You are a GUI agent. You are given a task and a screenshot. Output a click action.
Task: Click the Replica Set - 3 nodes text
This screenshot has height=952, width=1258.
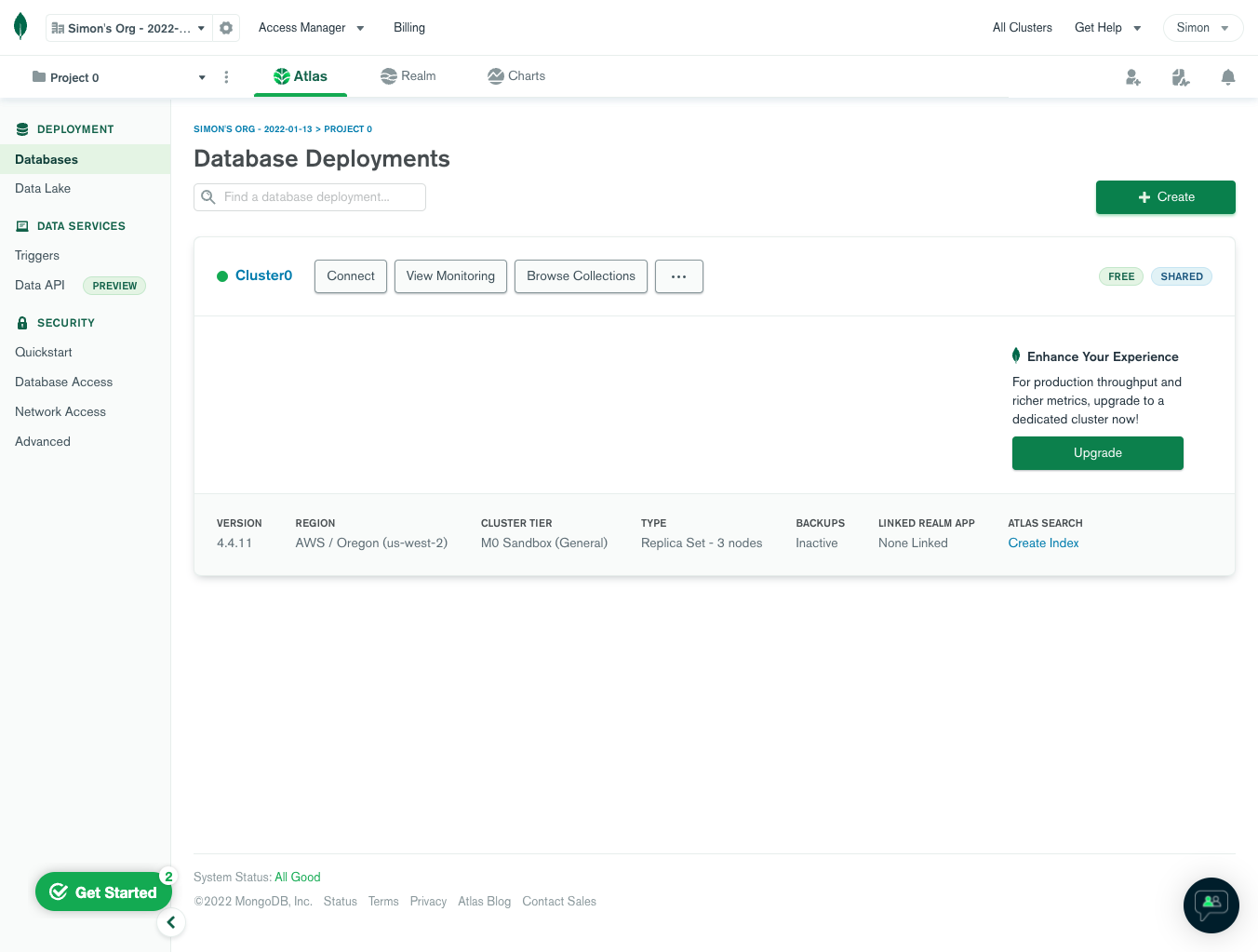(702, 543)
